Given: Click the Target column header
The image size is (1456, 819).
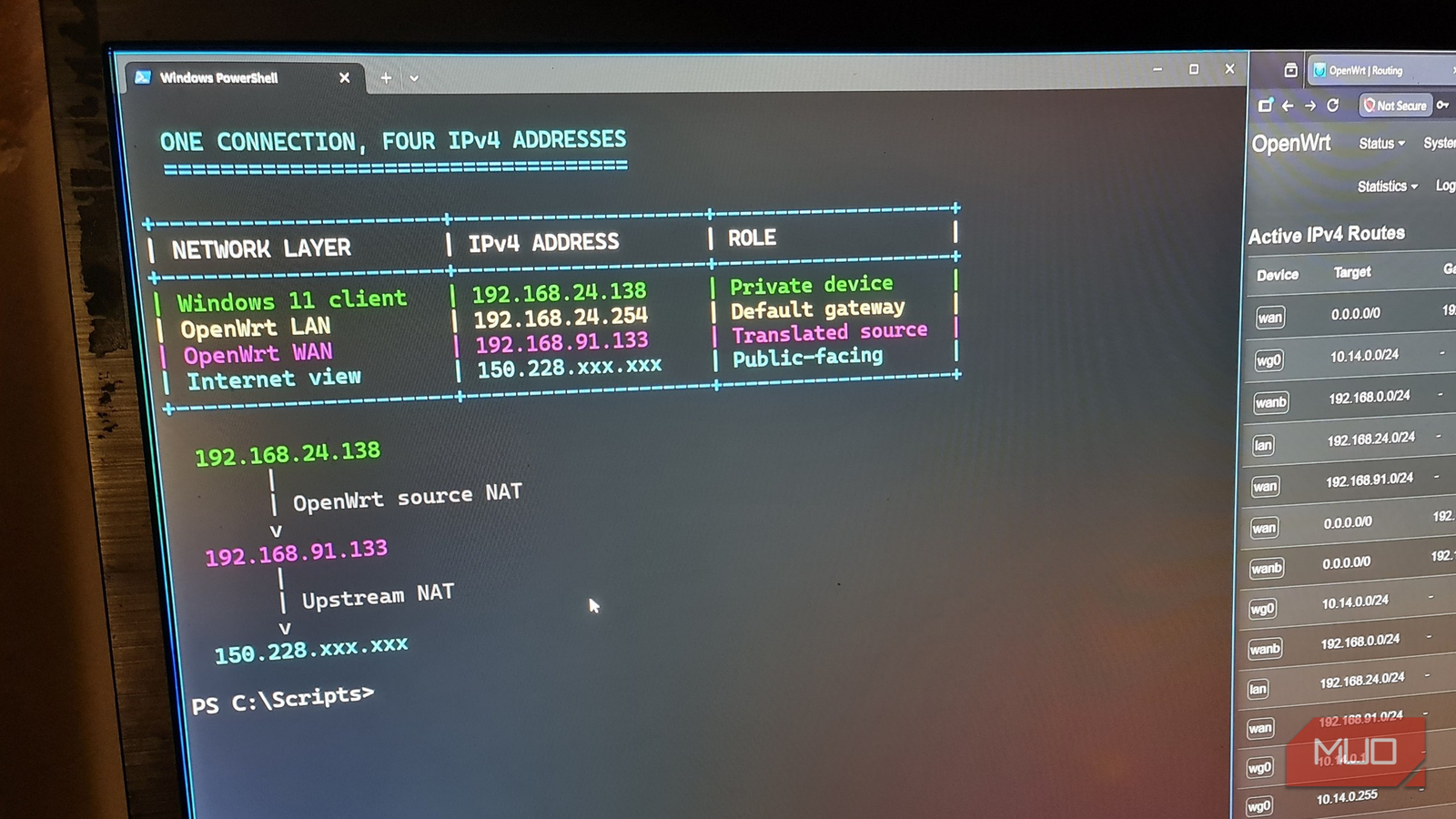Looking at the screenshot, I should [1352, 272].
